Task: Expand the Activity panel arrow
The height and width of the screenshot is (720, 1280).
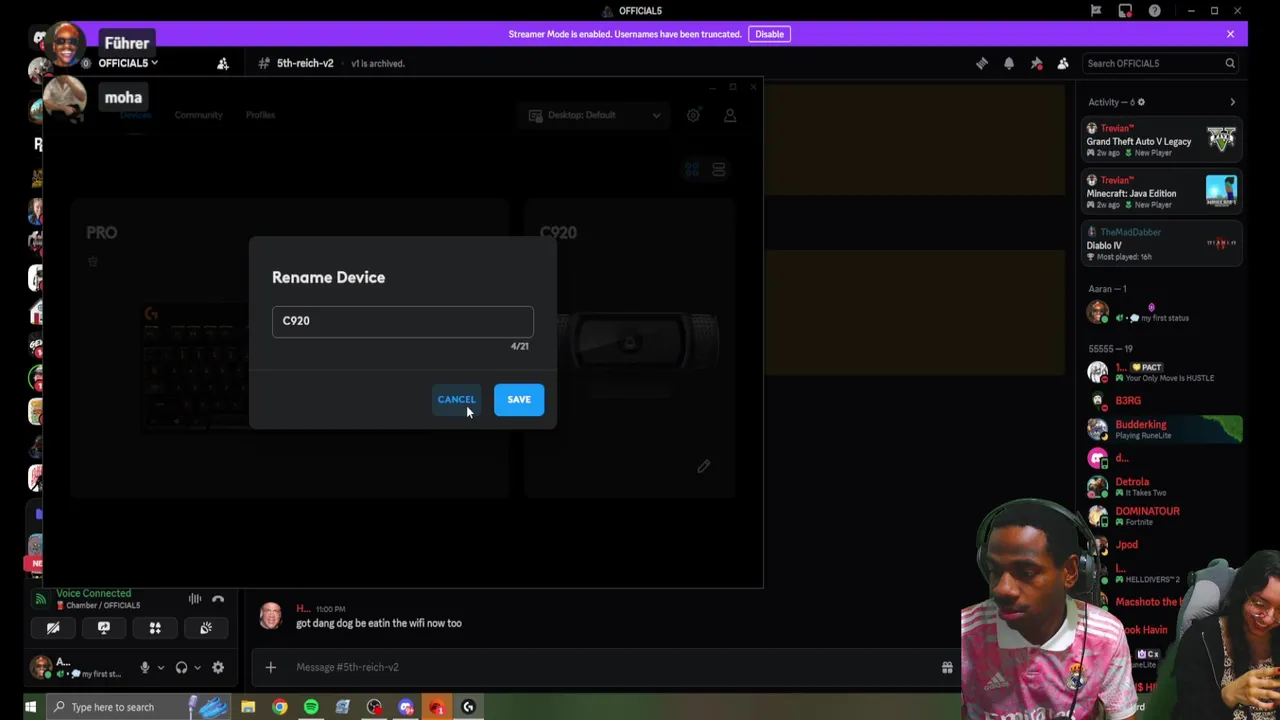Action: pyautogui.click(x=1232, y=102)
